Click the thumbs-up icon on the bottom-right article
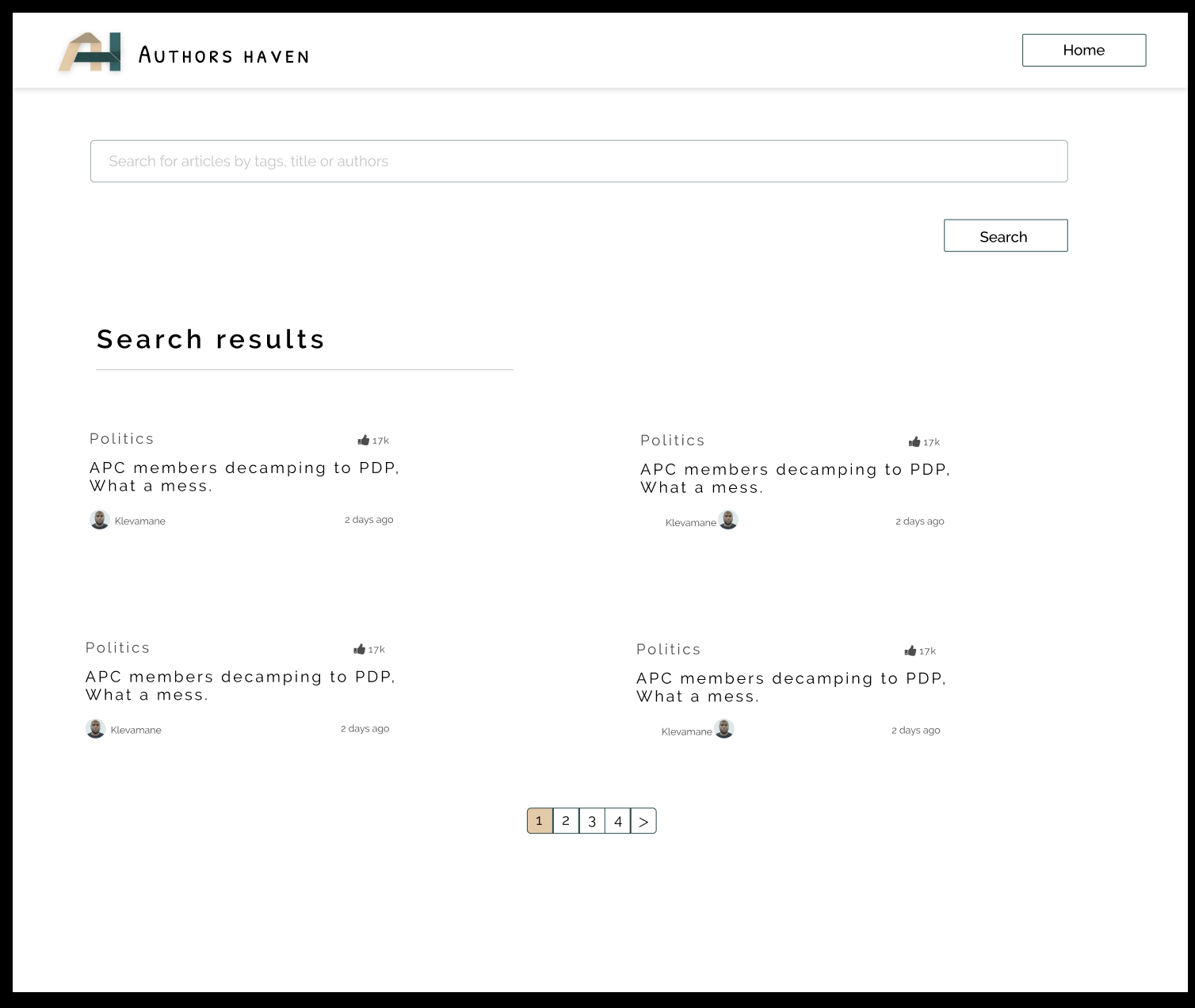Screen dimensions: 1195x1008 (911, 650)
